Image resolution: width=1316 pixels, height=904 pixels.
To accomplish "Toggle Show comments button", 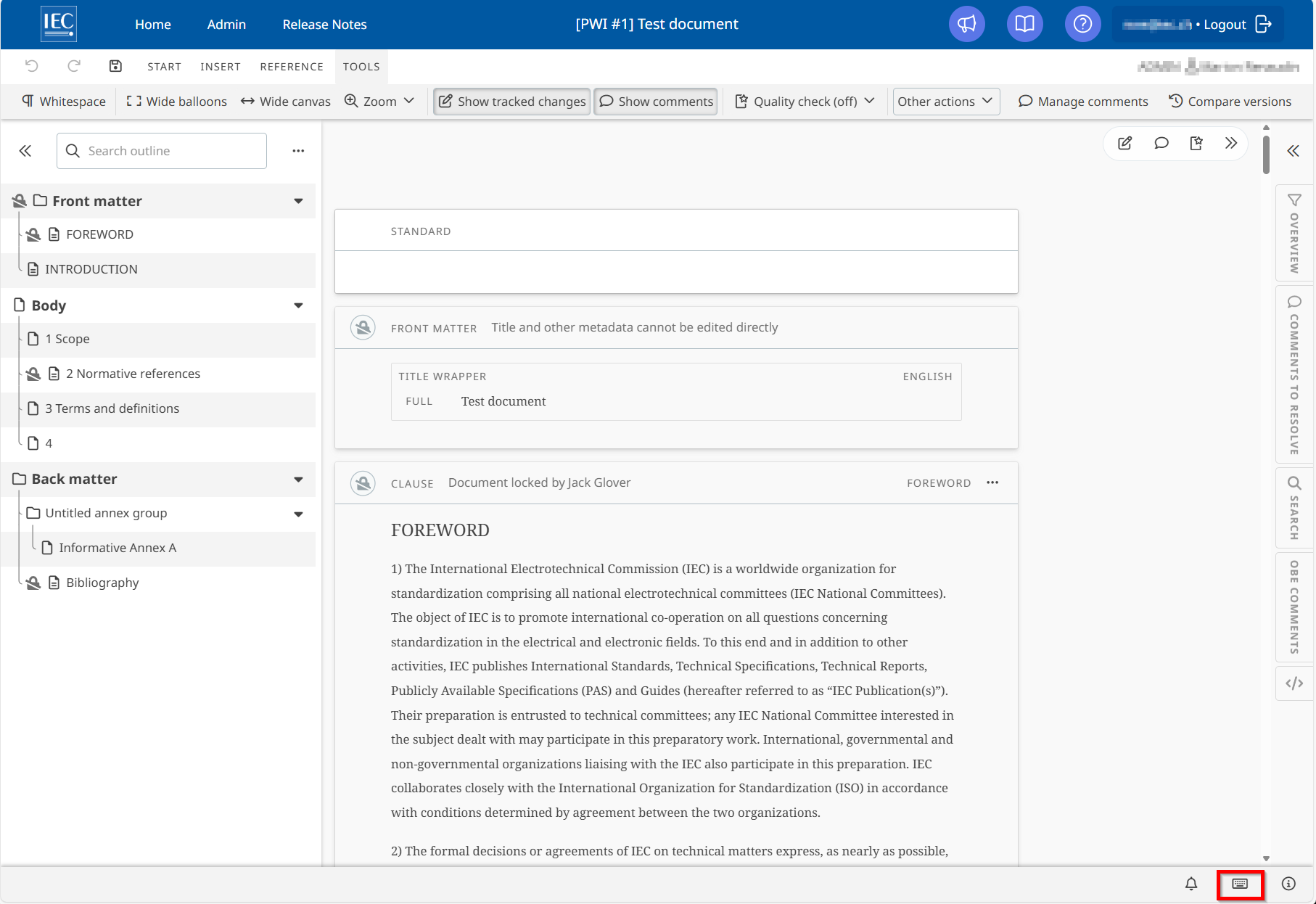I will [x=656, y=102].
